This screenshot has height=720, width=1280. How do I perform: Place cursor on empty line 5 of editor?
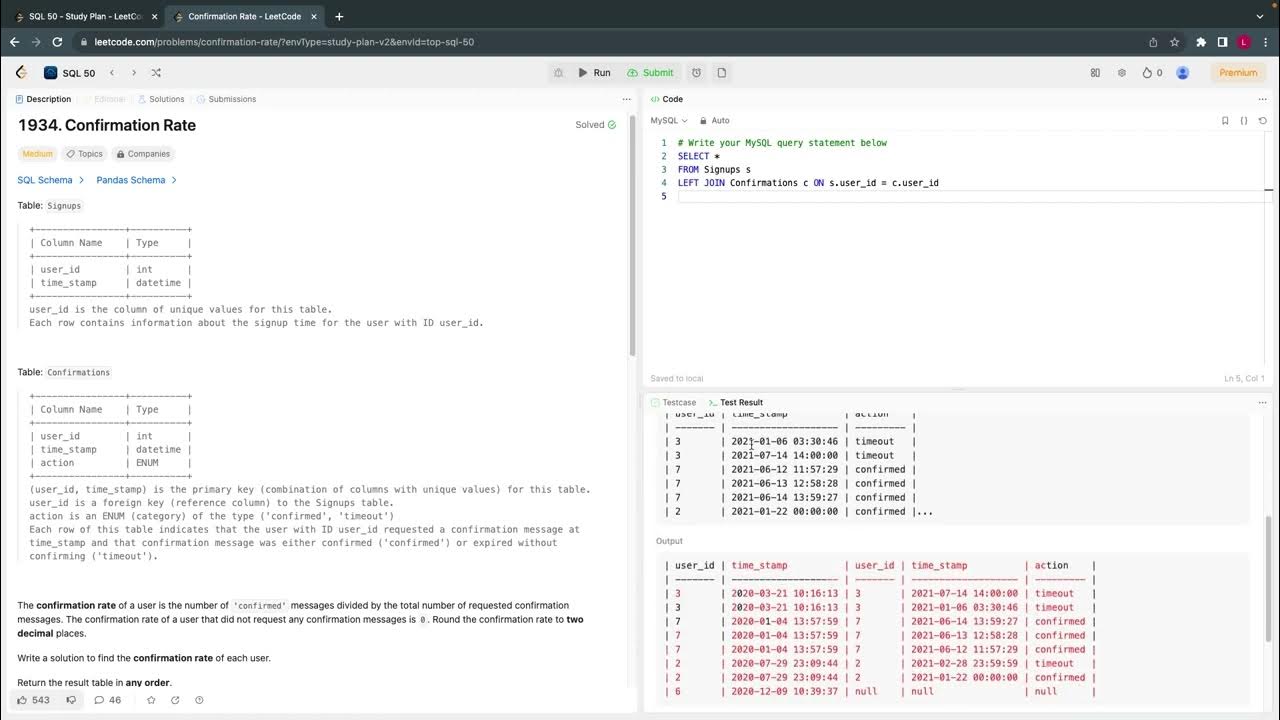point(970,196)
